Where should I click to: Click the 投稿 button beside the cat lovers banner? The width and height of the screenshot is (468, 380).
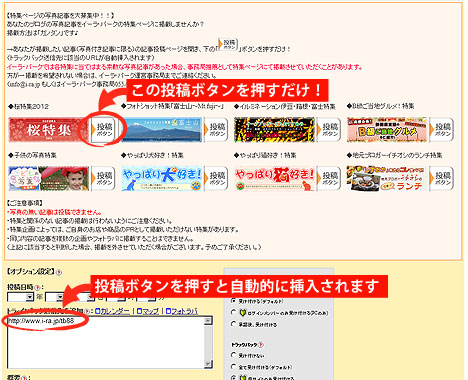(329, 179)
